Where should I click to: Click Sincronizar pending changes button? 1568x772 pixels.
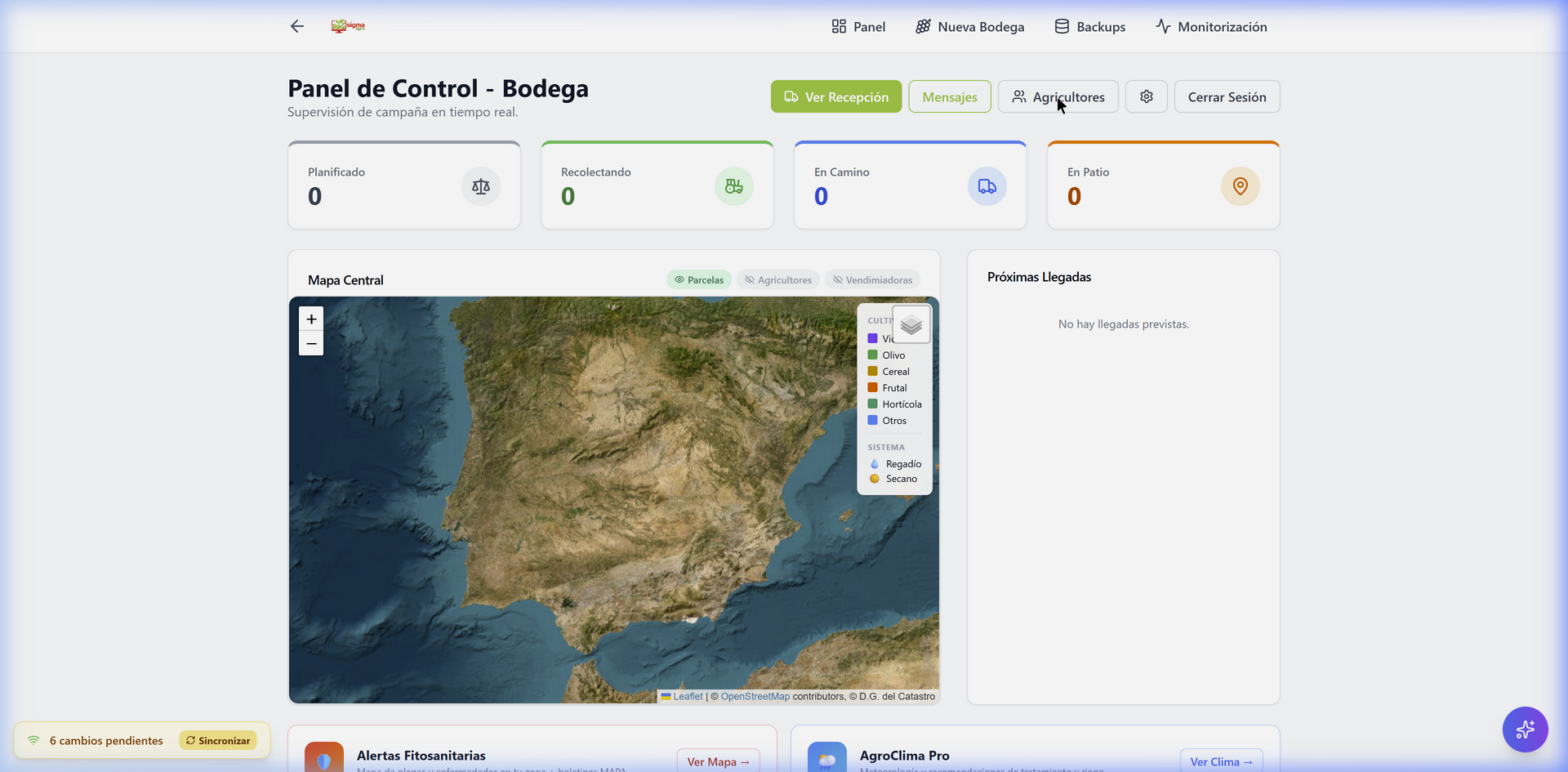pyautogui.click(x=218, y=740)
